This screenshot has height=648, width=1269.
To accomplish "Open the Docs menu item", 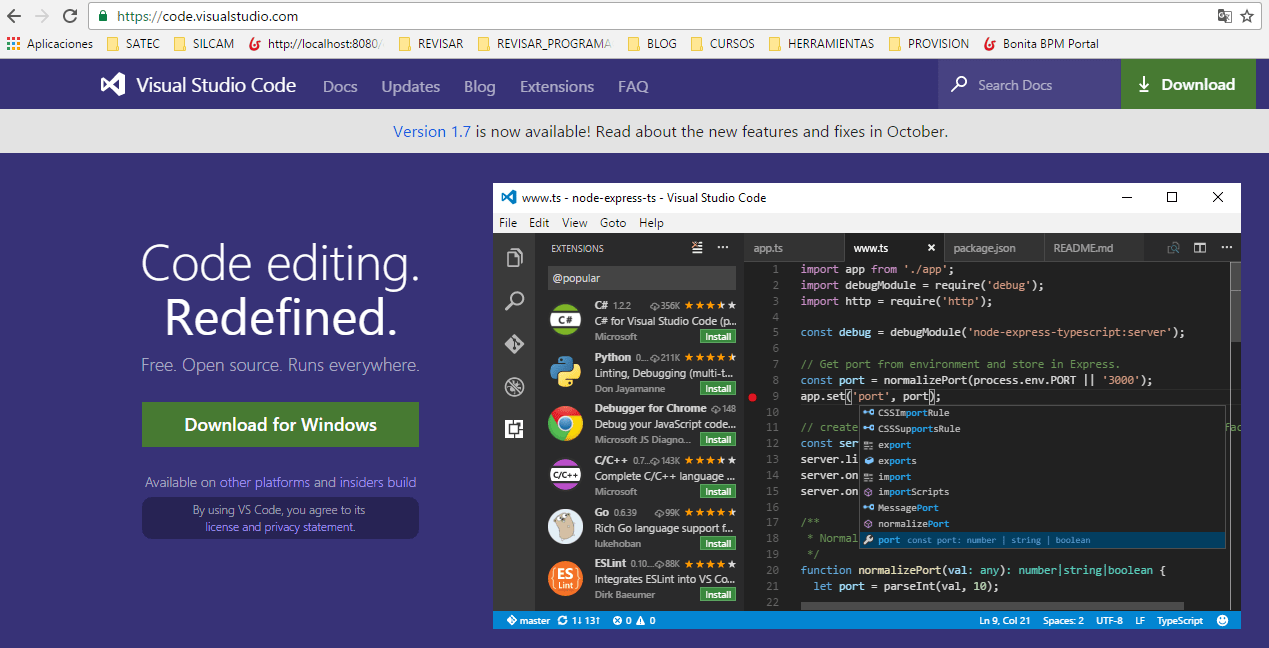I will coord(340,87).
